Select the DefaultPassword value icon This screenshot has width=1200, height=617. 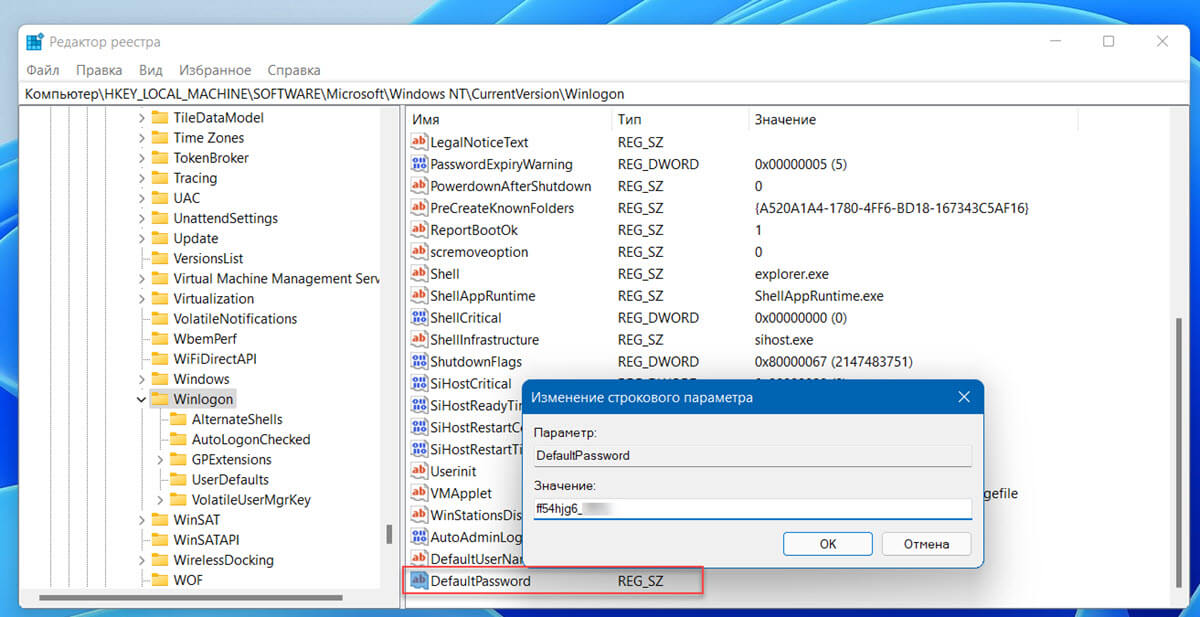419,581
